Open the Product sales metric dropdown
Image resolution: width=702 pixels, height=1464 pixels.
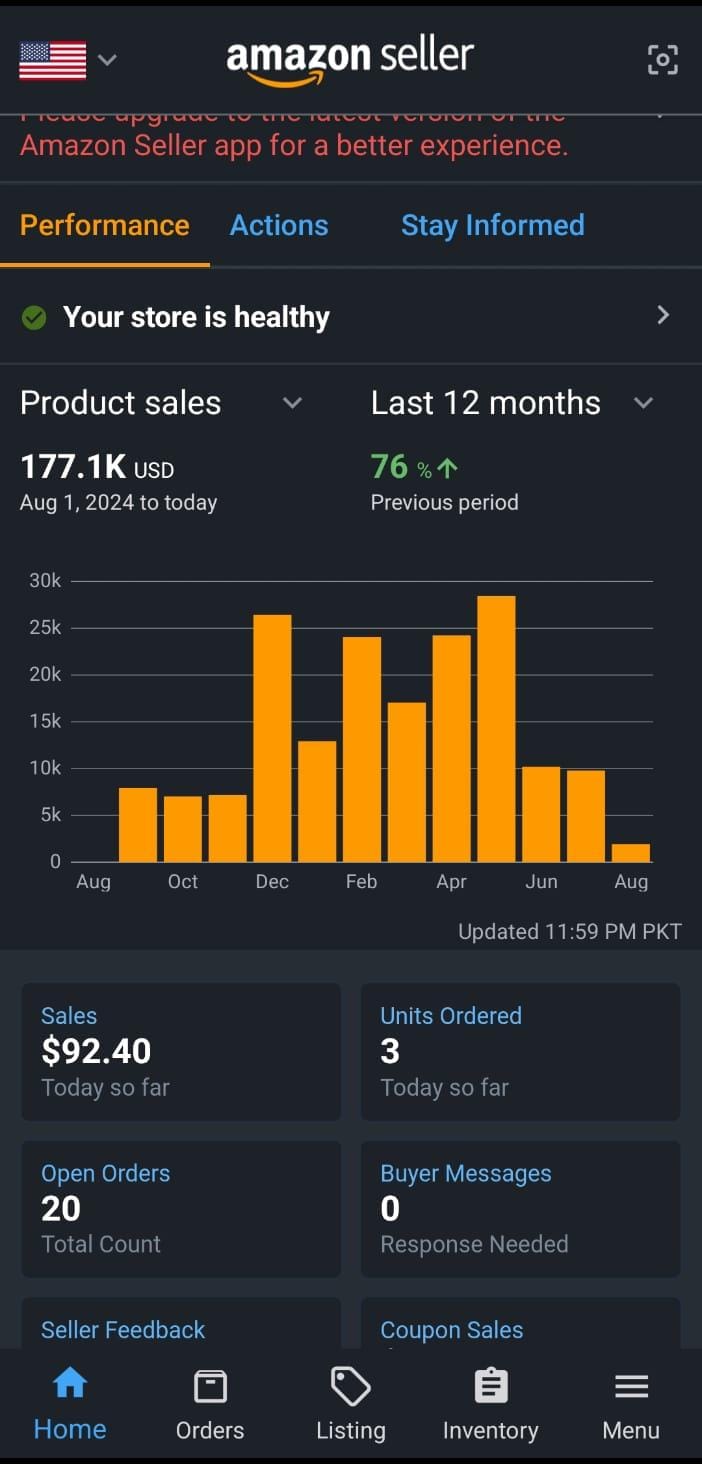tap(292, 403)
